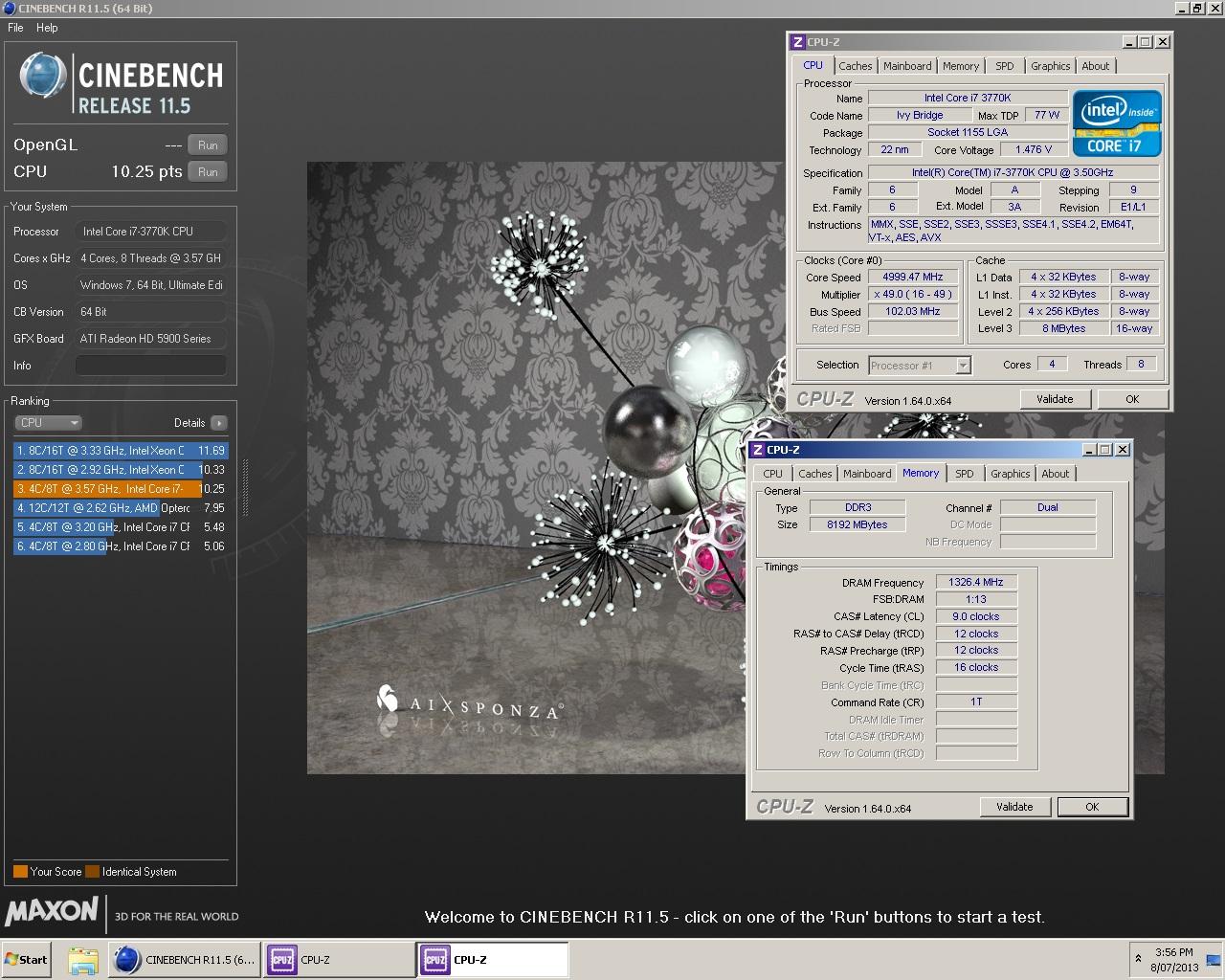1225x980 pixels.
Task: Switch to Cinebench R11.5 taskbar item
Action: [x=185, y=960]
